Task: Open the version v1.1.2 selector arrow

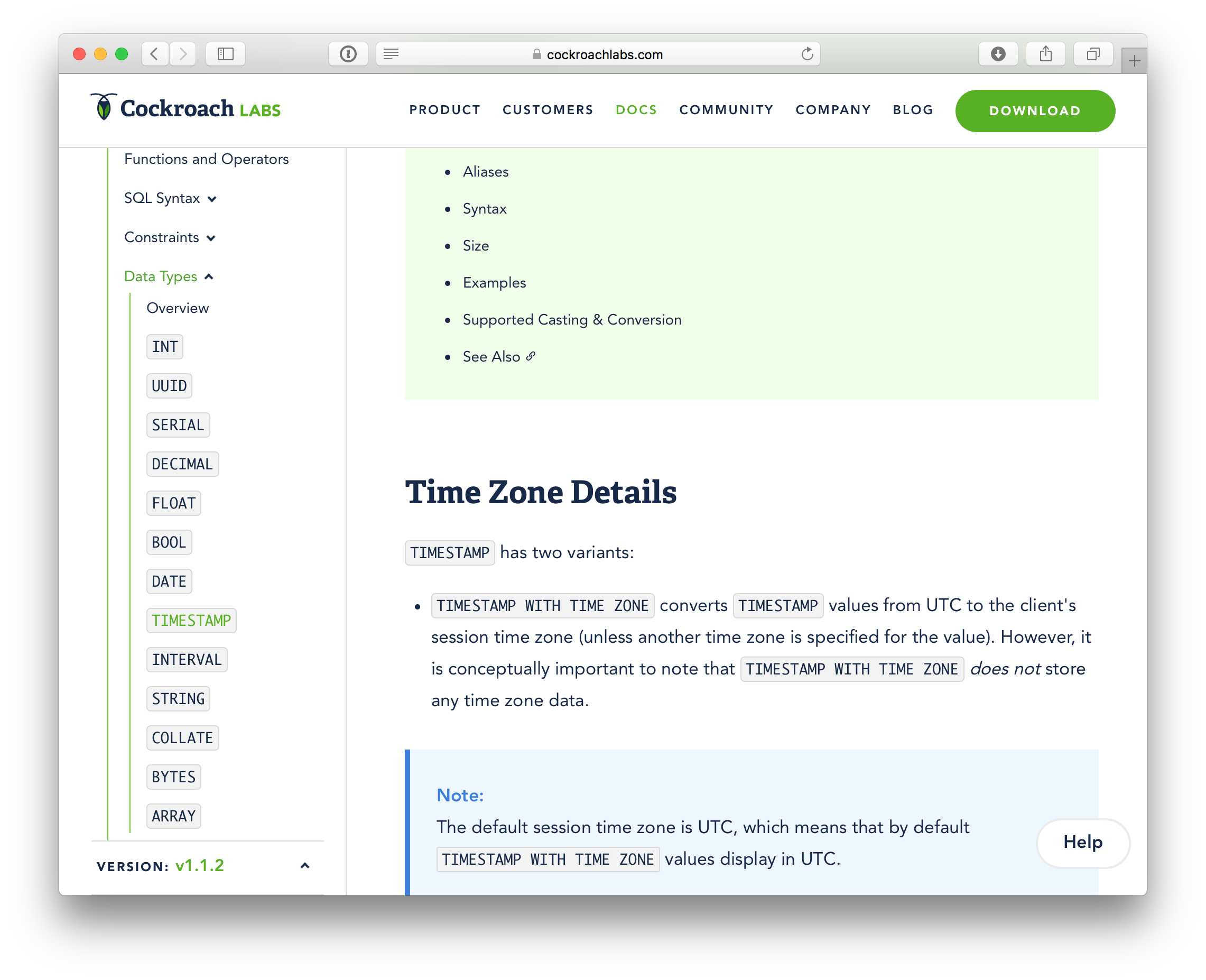Action: click(305, 865)
